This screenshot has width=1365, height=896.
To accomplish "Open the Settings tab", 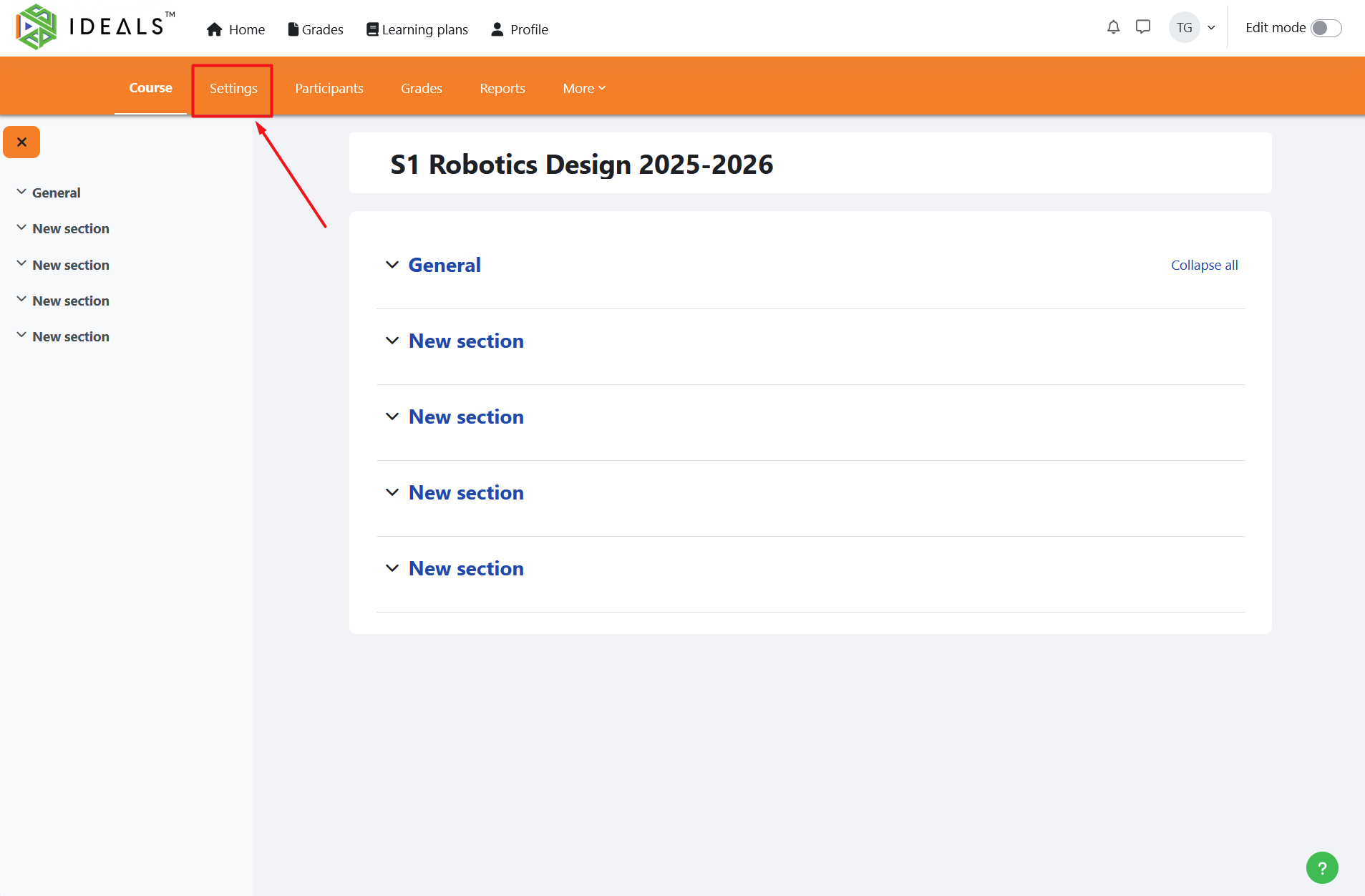I will coord(233,88).
